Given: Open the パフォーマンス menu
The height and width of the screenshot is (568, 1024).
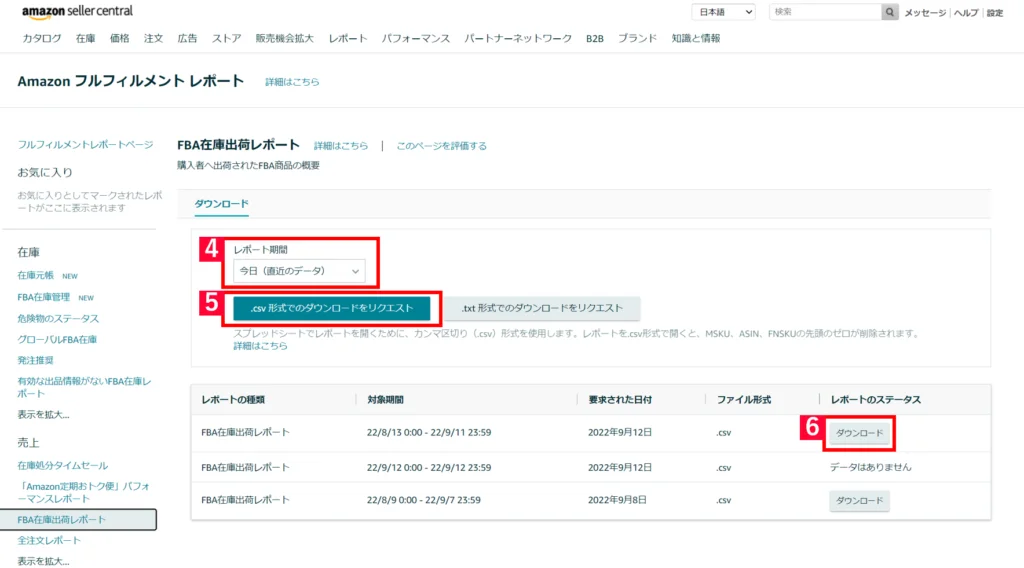Looking at the screenshot, I should pos(416,39).
